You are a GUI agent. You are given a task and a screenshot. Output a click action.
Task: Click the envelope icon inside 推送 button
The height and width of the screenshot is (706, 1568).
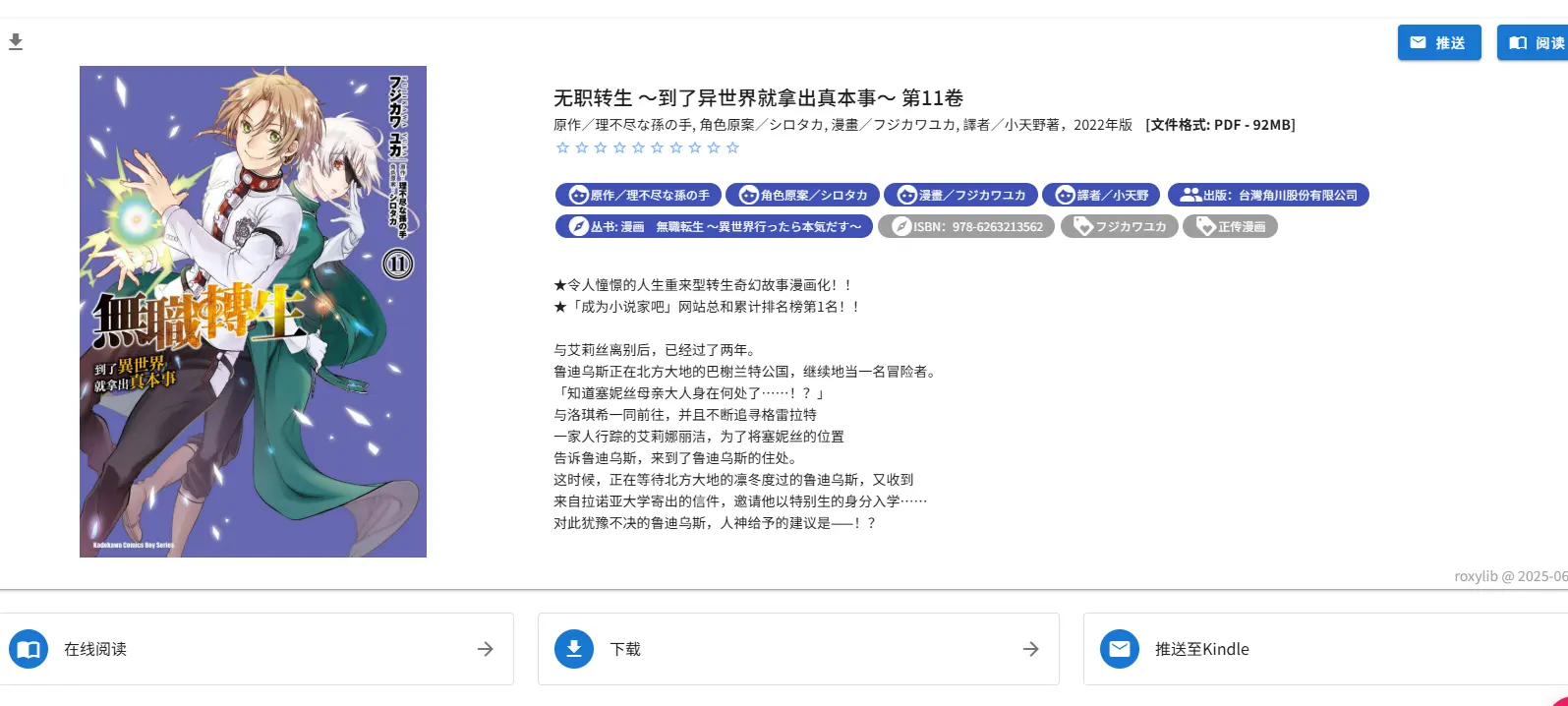pos(1418,42)
